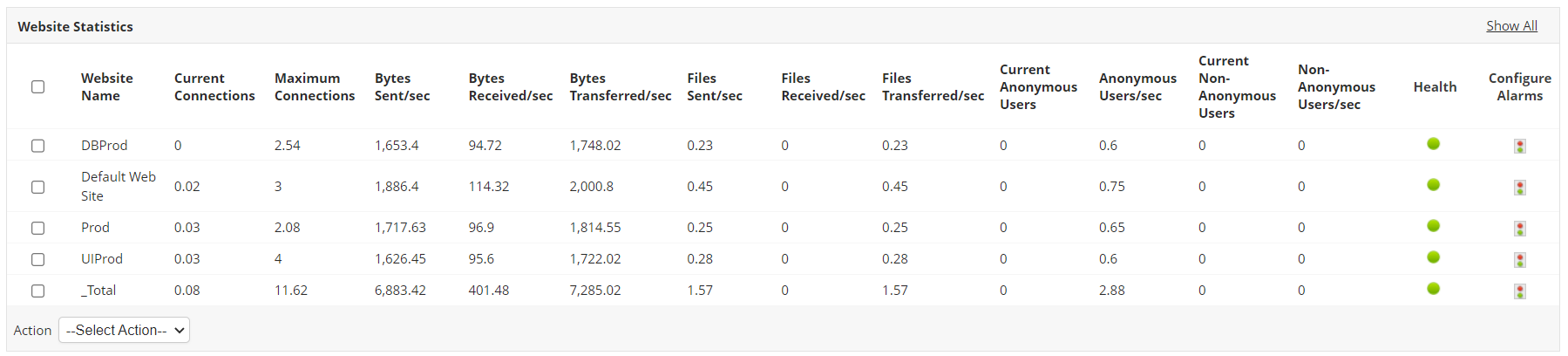Click the health status dot for _Total
Image resolution: width=1568 pixels, height=356 pixels.
pos(1433,289)
